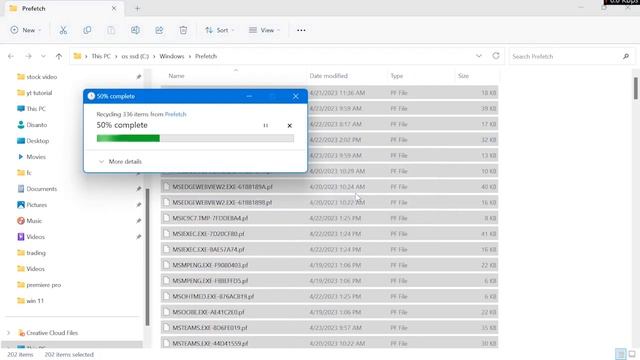Click file icon of MSIEXEC.EXE-7D20CFB0.pf
The image size is (640, 360).
(x=166, y=234)
